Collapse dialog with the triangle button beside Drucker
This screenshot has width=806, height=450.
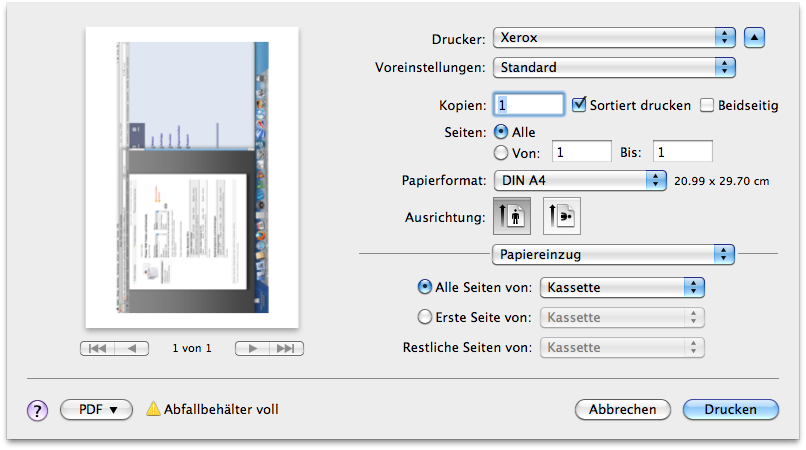[x=755, y=38]
